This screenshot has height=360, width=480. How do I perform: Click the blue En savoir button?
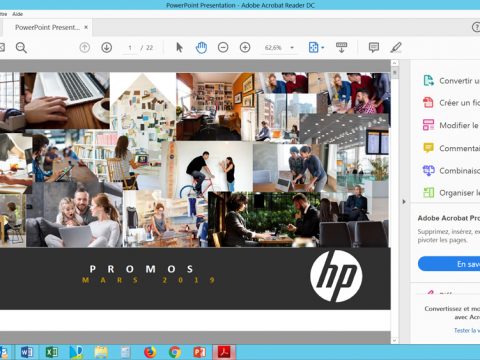(449, 264)
